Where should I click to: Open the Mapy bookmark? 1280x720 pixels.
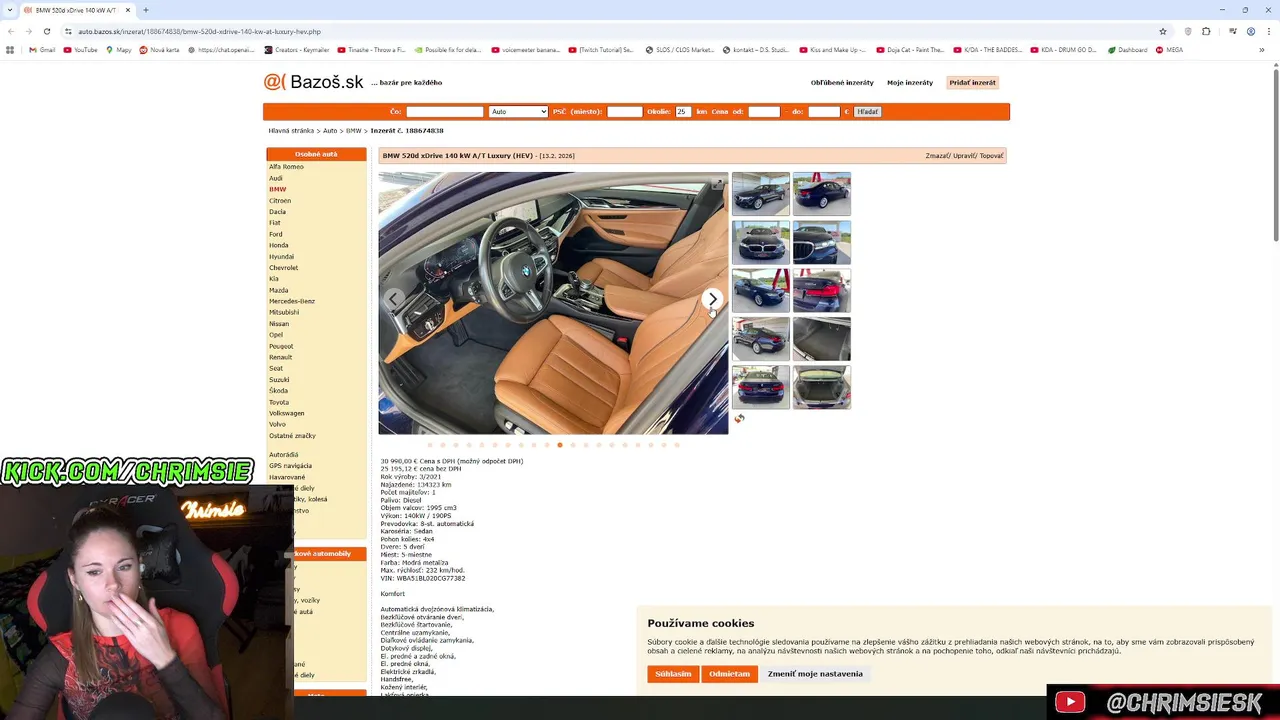point(119,50)
